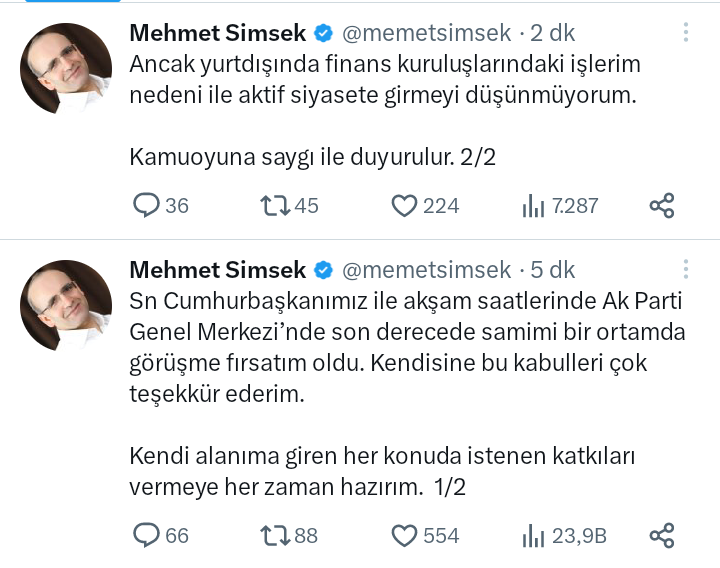Open the "2 dk" timestamp link
The width and height of the screenshot is (720, 568).
pos(550,34)
